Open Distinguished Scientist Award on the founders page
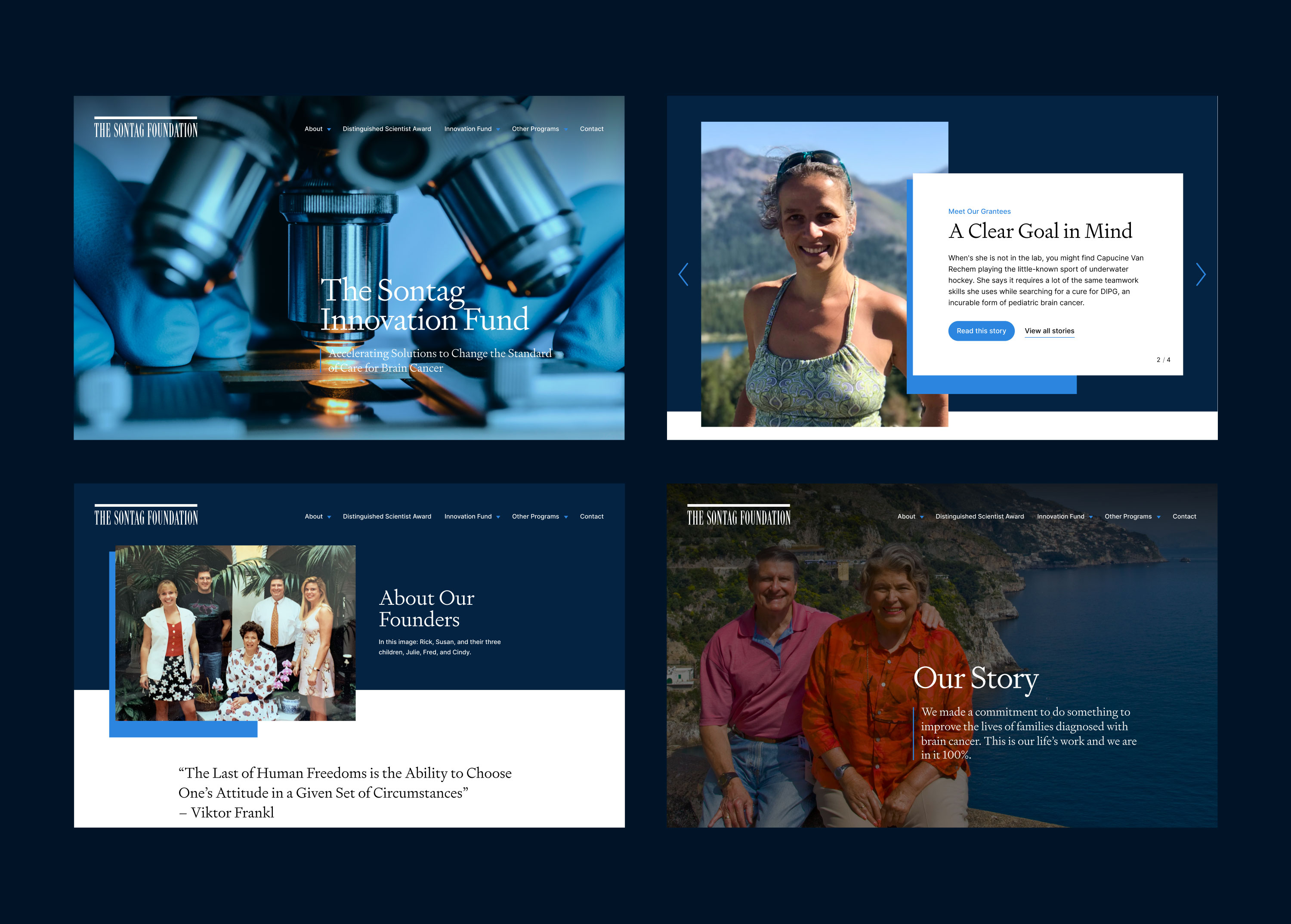1291x924 pixels. [386, 517]
